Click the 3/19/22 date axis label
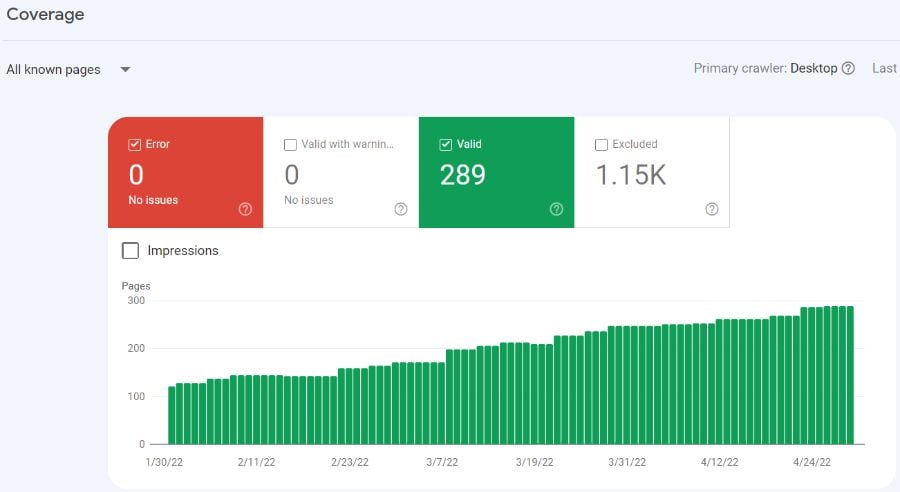Viewport: 900px width, 492px height. pyautogui.click(x=534, y=462)
